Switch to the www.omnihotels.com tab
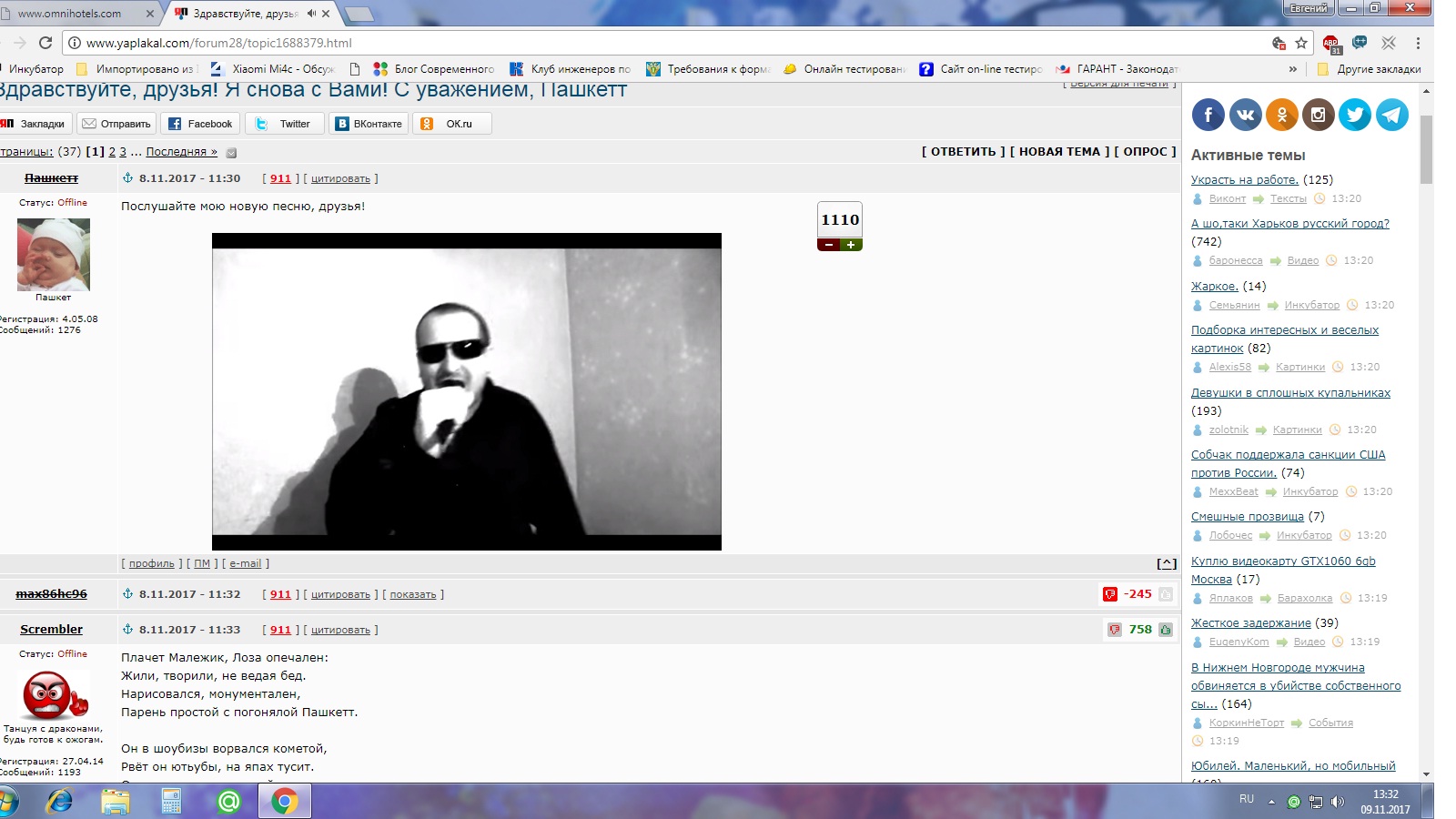 click(x=78, y=14)
